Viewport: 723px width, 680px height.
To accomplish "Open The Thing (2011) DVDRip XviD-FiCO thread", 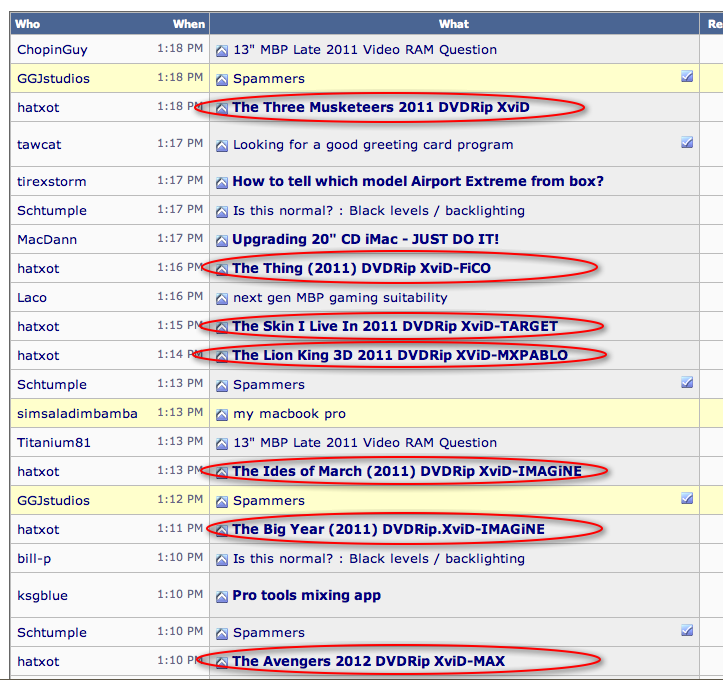I will [362, 268].
